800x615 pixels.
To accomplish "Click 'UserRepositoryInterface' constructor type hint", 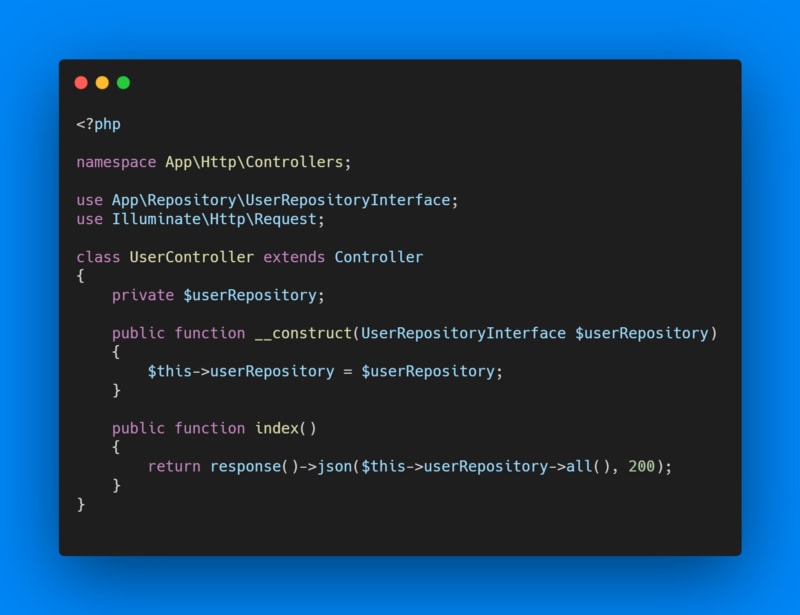I will (x=463, y=334).
